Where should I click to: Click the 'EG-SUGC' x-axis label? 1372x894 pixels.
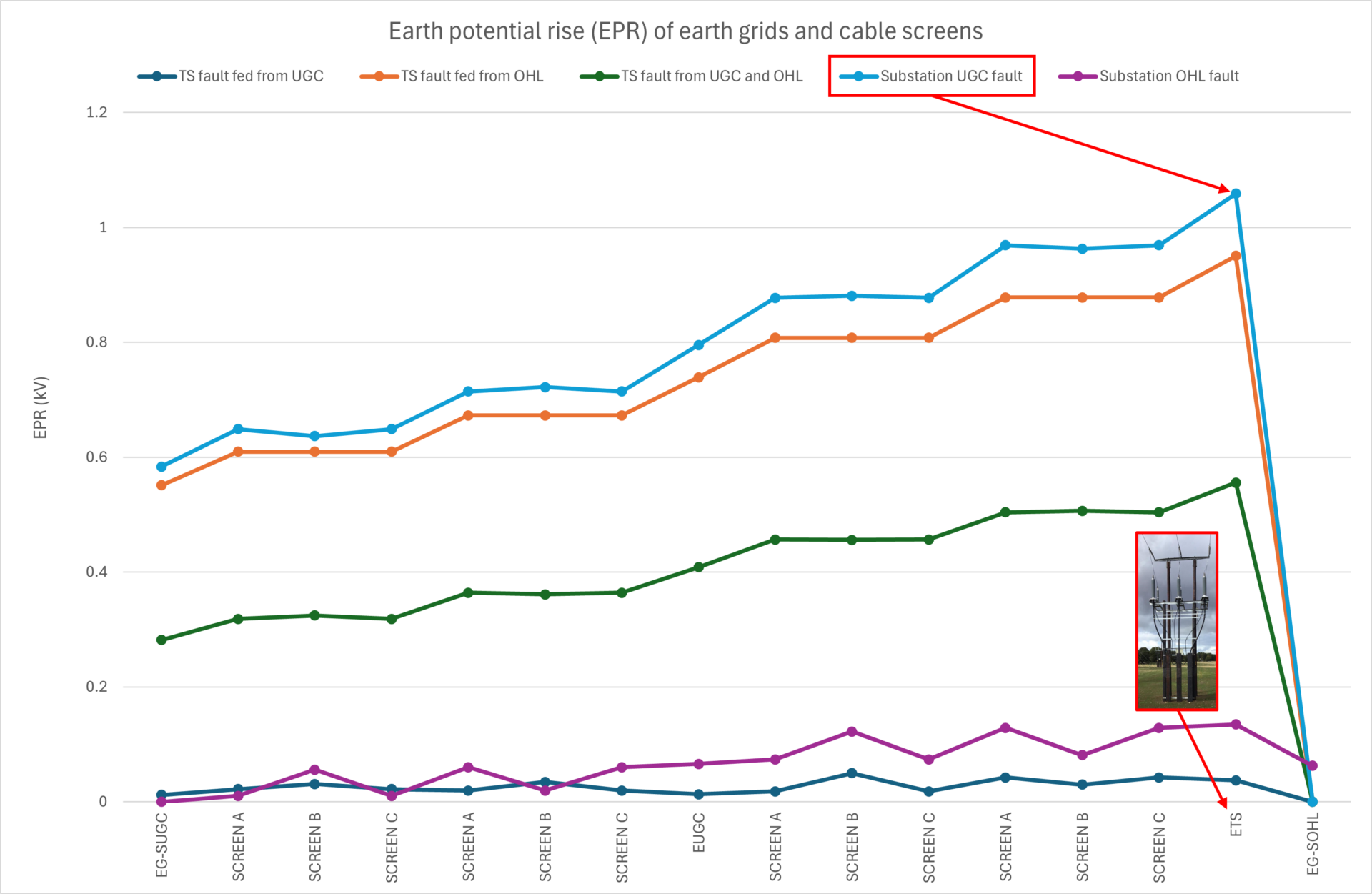coord(161,845)
